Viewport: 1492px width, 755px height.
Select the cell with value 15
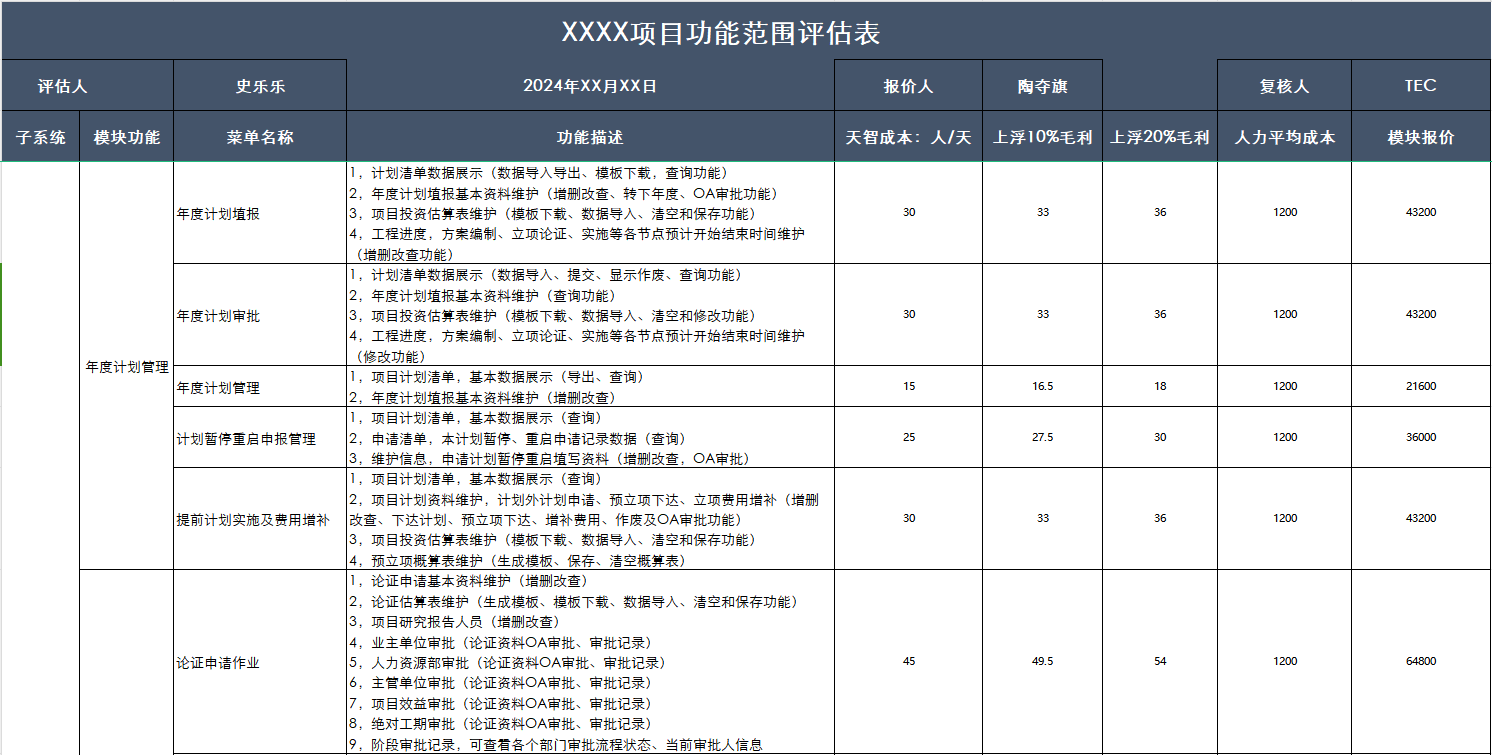(x=908, y=386)
